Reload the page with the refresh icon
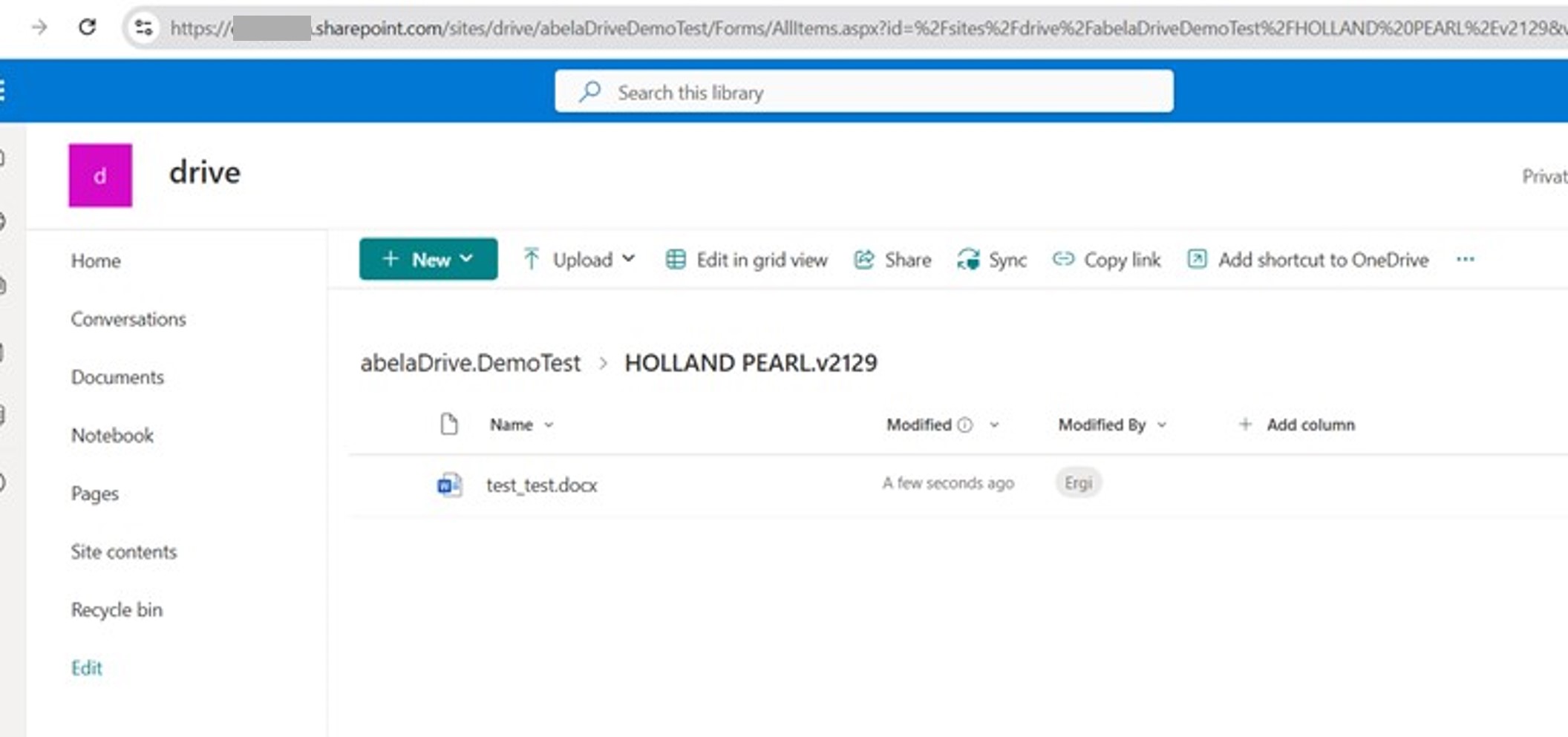 pyautogui.click(x=88, y=27)
